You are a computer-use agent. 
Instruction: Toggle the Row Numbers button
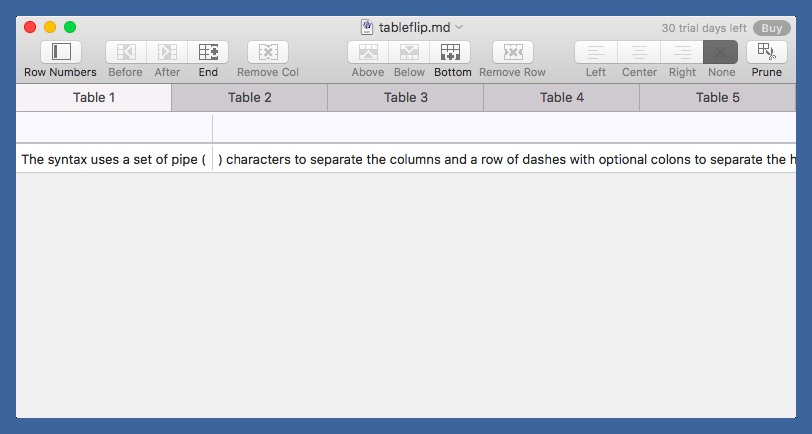coord(61,52)
